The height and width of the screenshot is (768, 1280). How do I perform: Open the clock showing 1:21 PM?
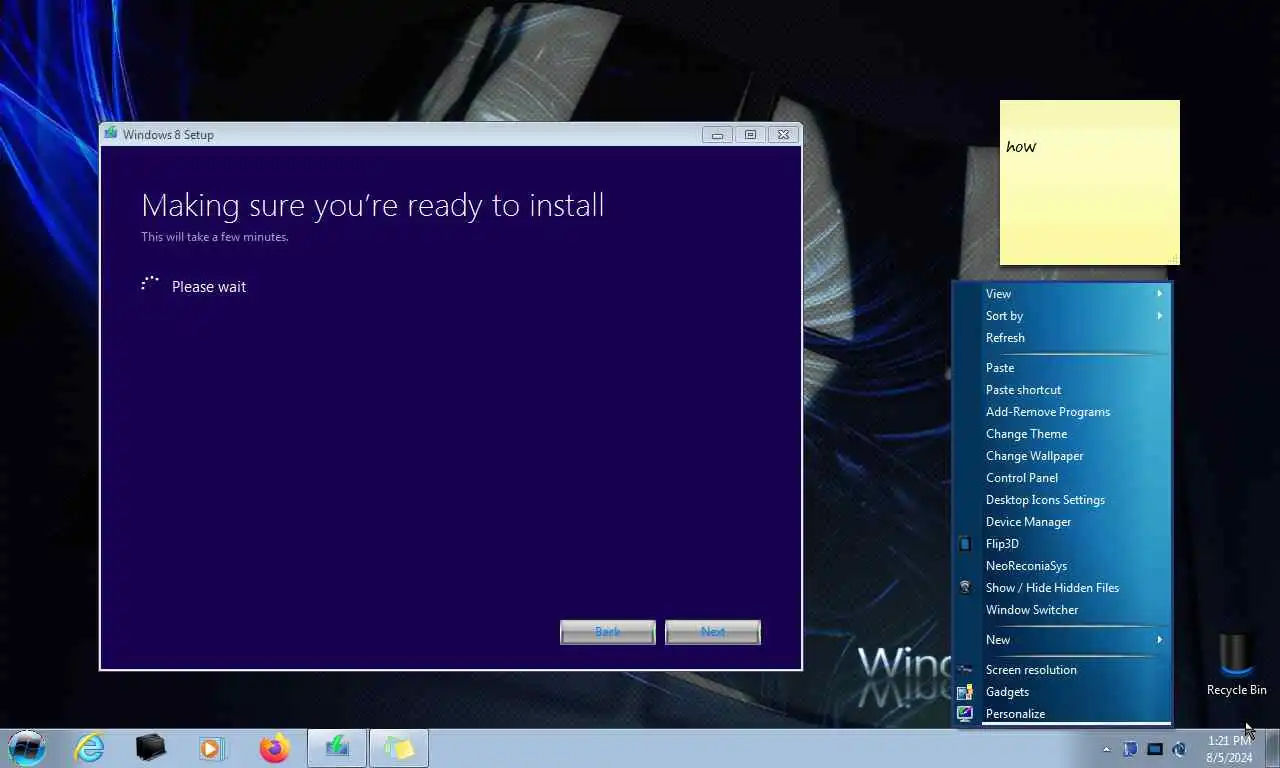tap(1229, 749)
